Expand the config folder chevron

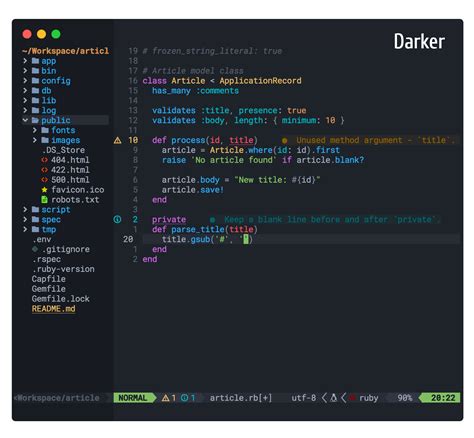coord(25,81)
